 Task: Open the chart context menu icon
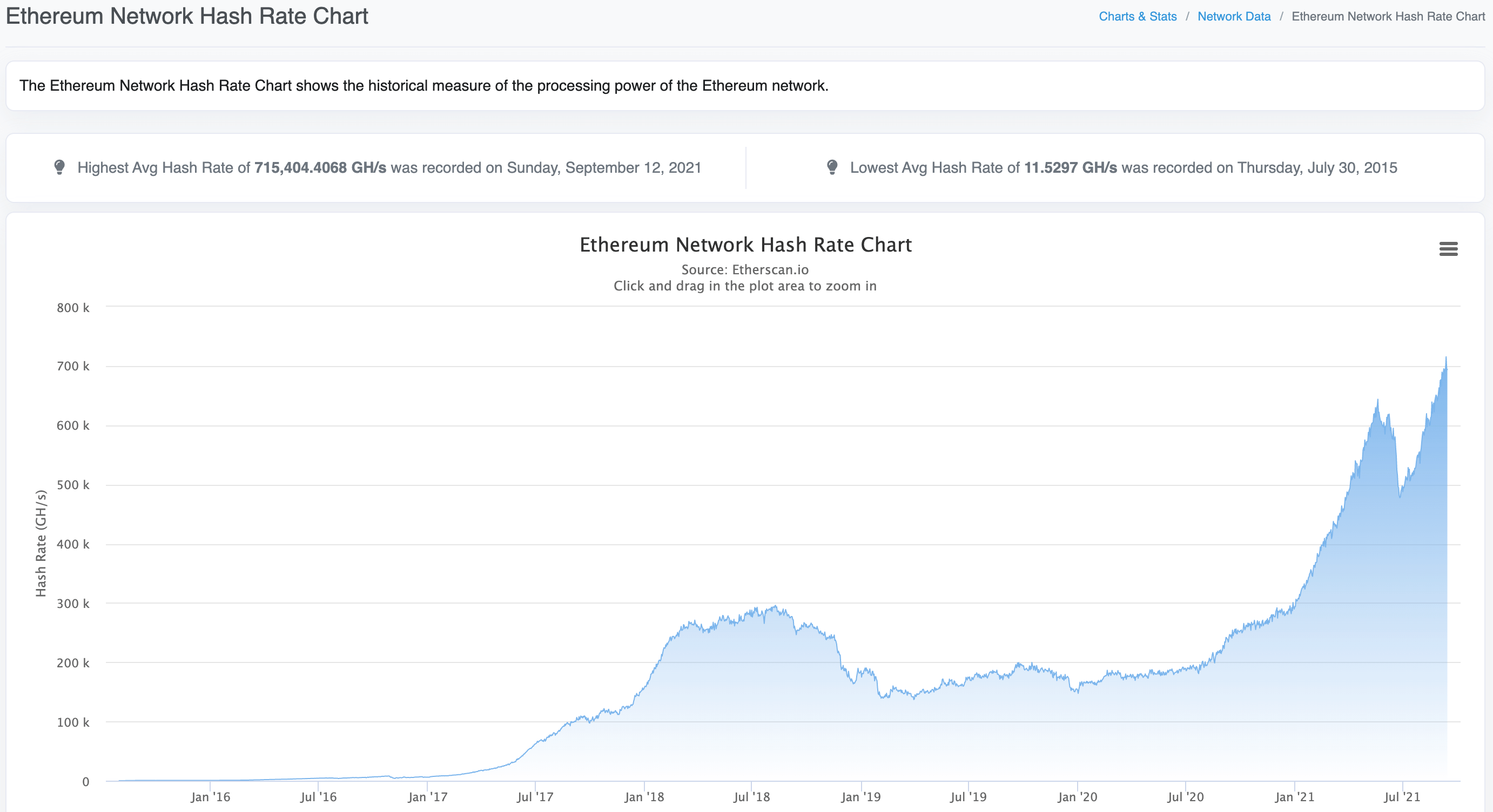click(1449, 249)
